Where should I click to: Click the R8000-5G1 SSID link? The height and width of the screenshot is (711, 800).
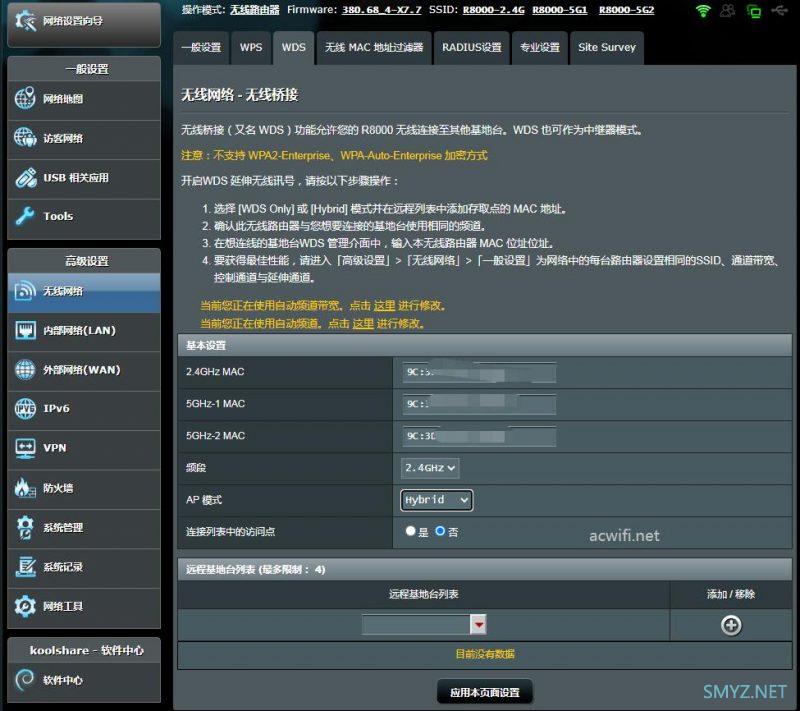(560, 10)
